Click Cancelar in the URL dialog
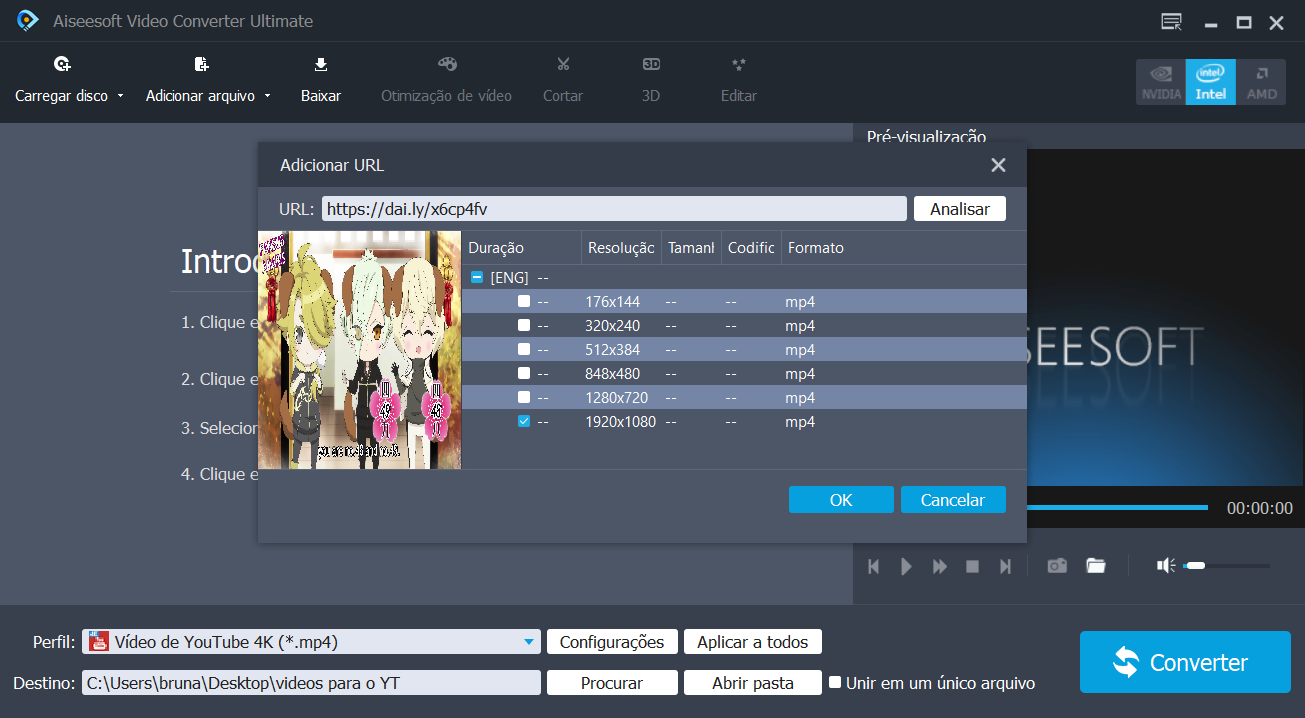1305x718 pixels. click(x=952, y=500)
